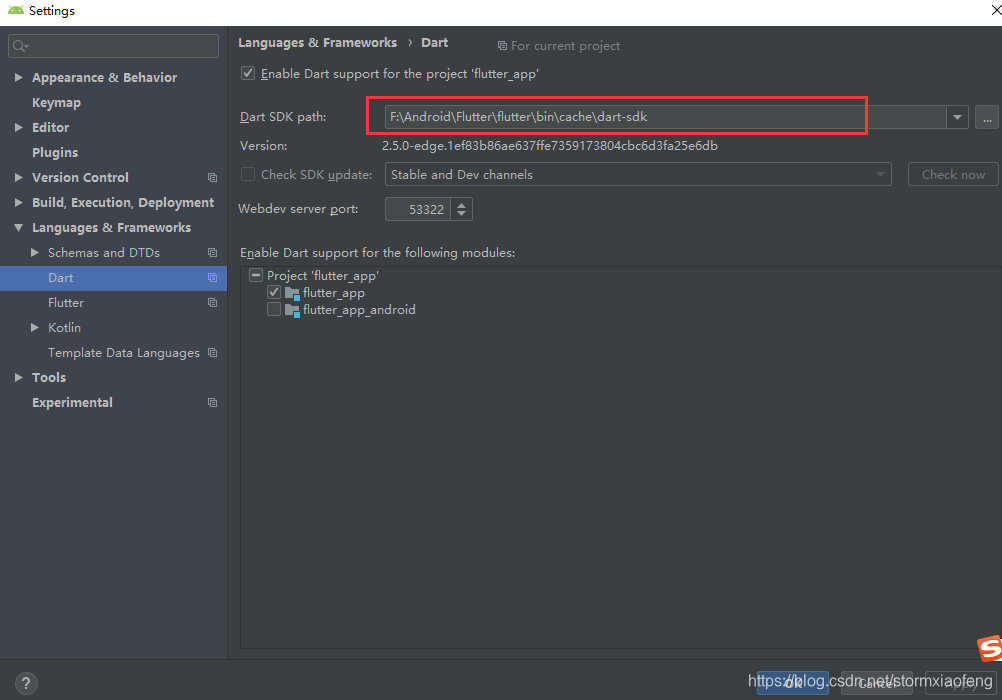Click Languages & Frameworks breadcrumb
The width and height of the screenshot is (1002, 700).
318,43
